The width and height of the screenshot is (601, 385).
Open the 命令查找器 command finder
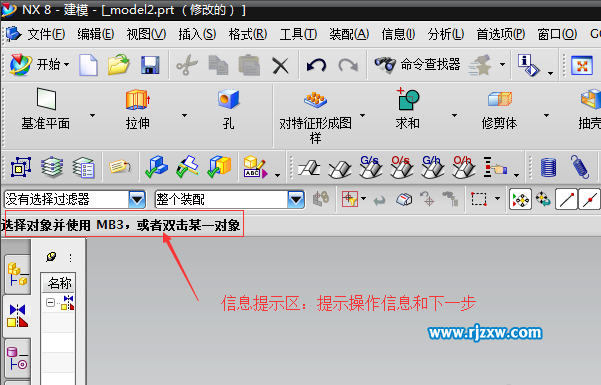point(417,64)
